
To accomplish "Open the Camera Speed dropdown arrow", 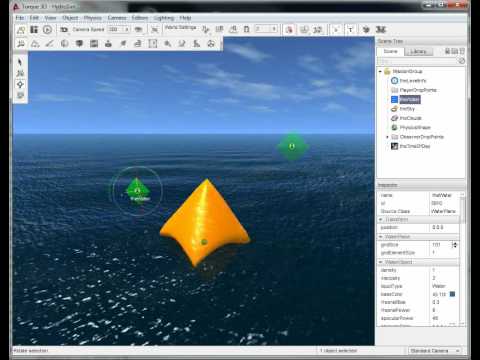I will [127, 29].
